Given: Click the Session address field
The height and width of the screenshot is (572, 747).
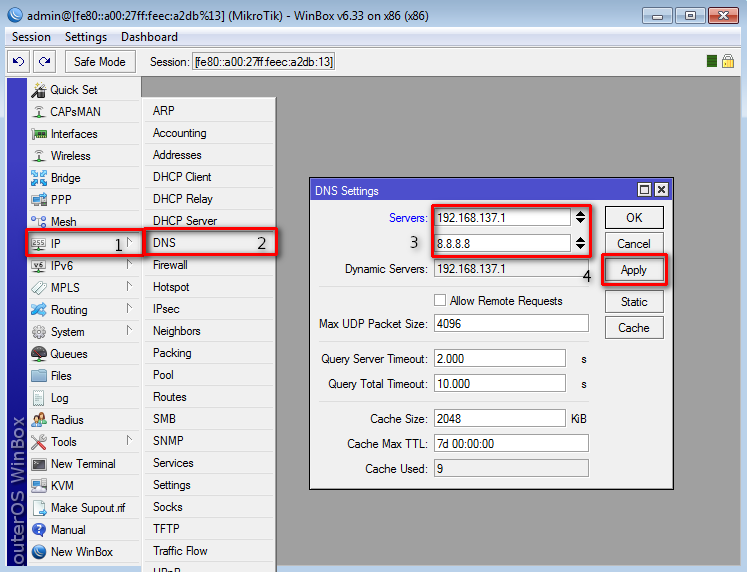Looking at the screenshot, I should [x=263, y=61].
